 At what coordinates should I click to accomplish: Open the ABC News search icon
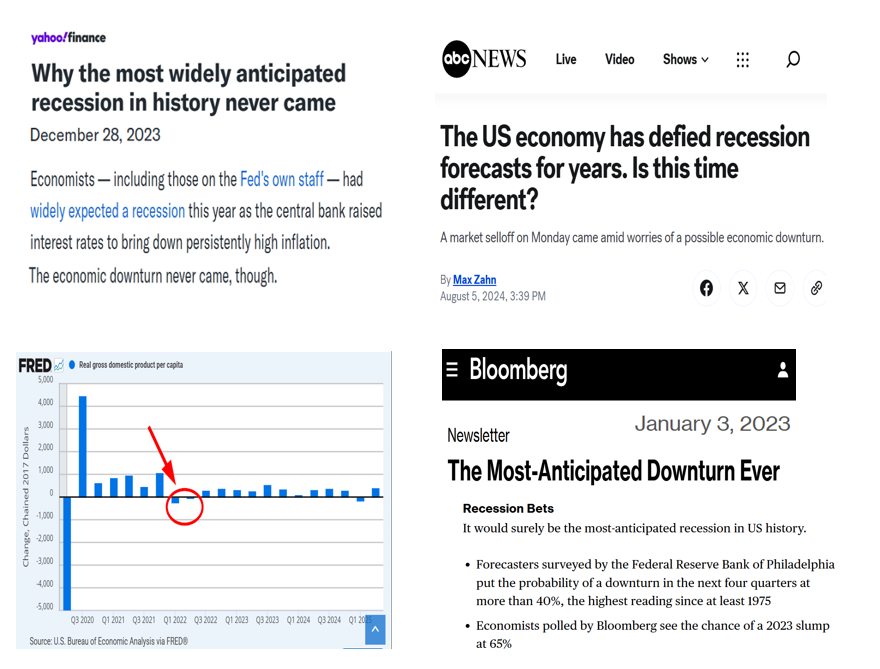[793, 60]
